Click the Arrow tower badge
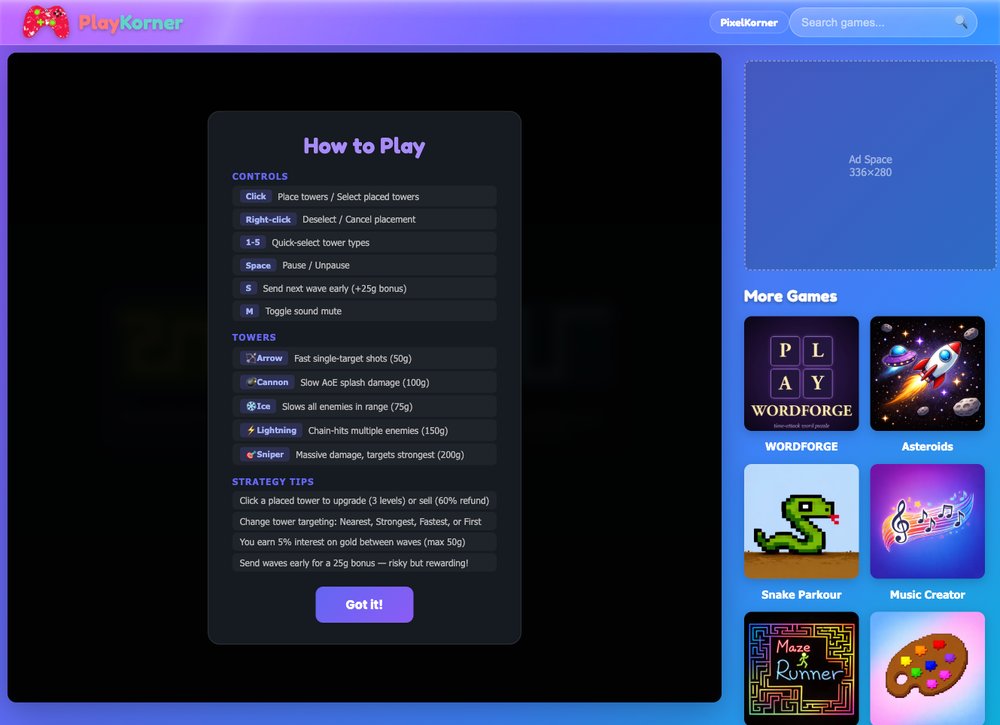Screen dimensions: 1000x725 264,358
